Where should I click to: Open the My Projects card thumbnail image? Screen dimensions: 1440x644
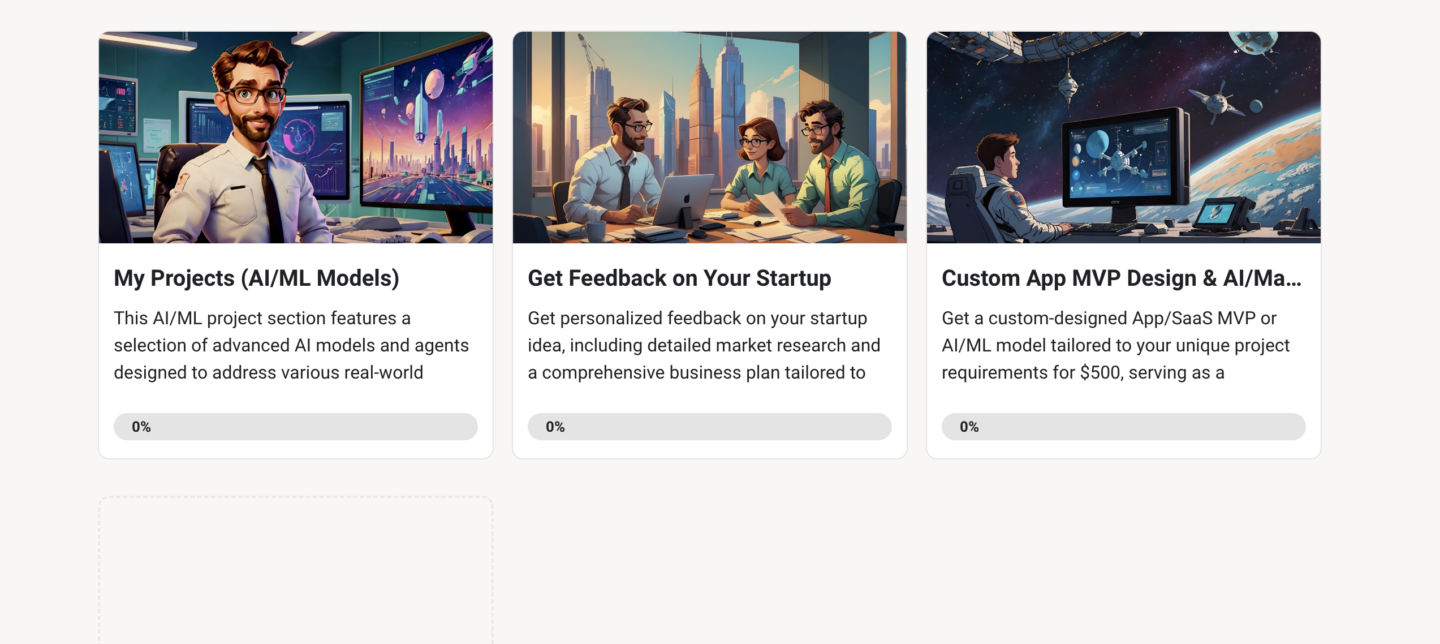[x=296, y=137]
